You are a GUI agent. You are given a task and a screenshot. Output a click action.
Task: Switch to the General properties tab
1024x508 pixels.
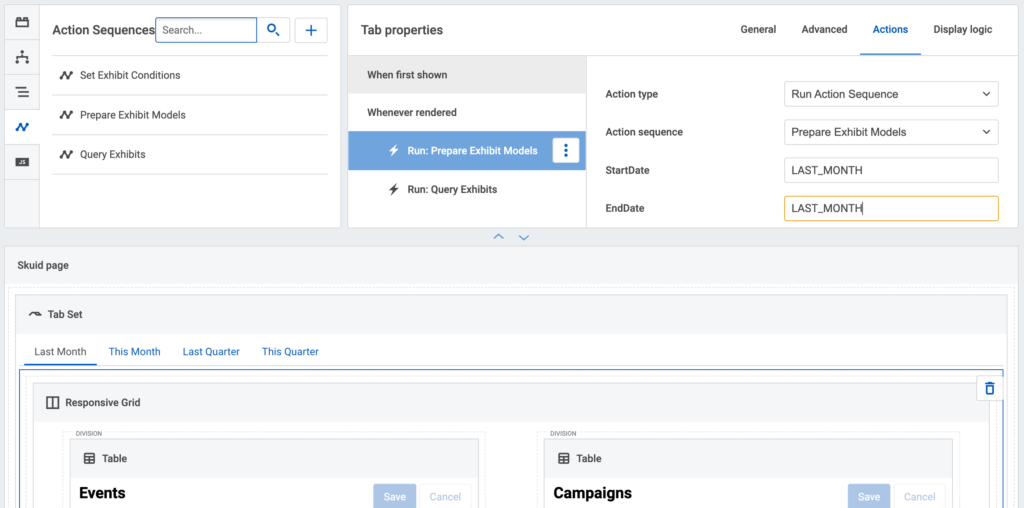click(758, 29)
